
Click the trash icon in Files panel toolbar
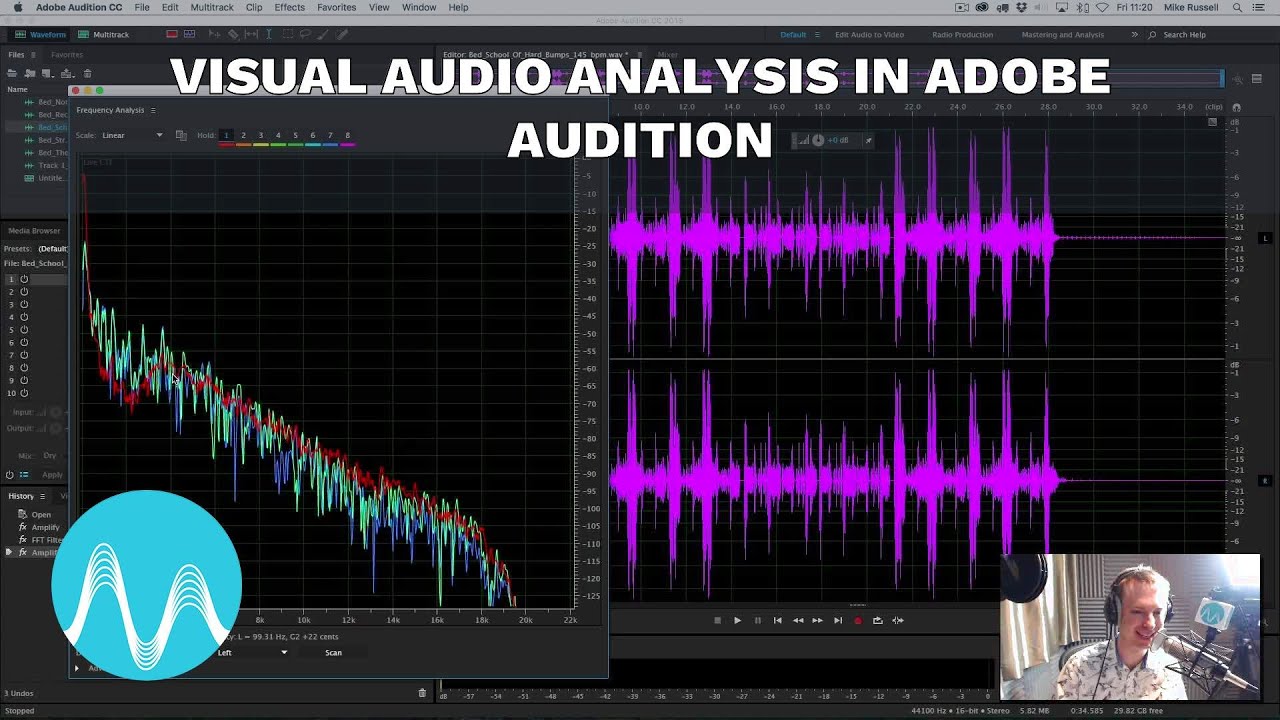tap(87, 73)
